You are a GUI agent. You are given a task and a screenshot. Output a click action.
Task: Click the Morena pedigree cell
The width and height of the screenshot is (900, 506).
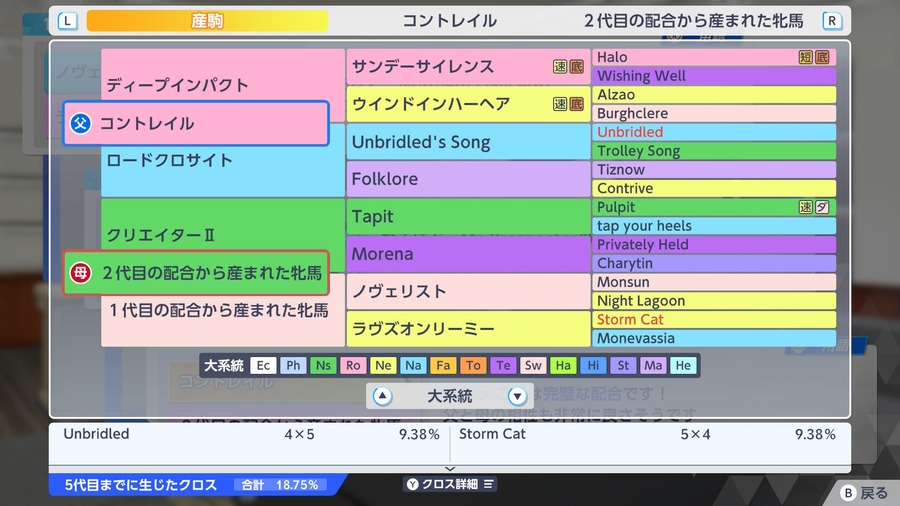coord(468,254)
